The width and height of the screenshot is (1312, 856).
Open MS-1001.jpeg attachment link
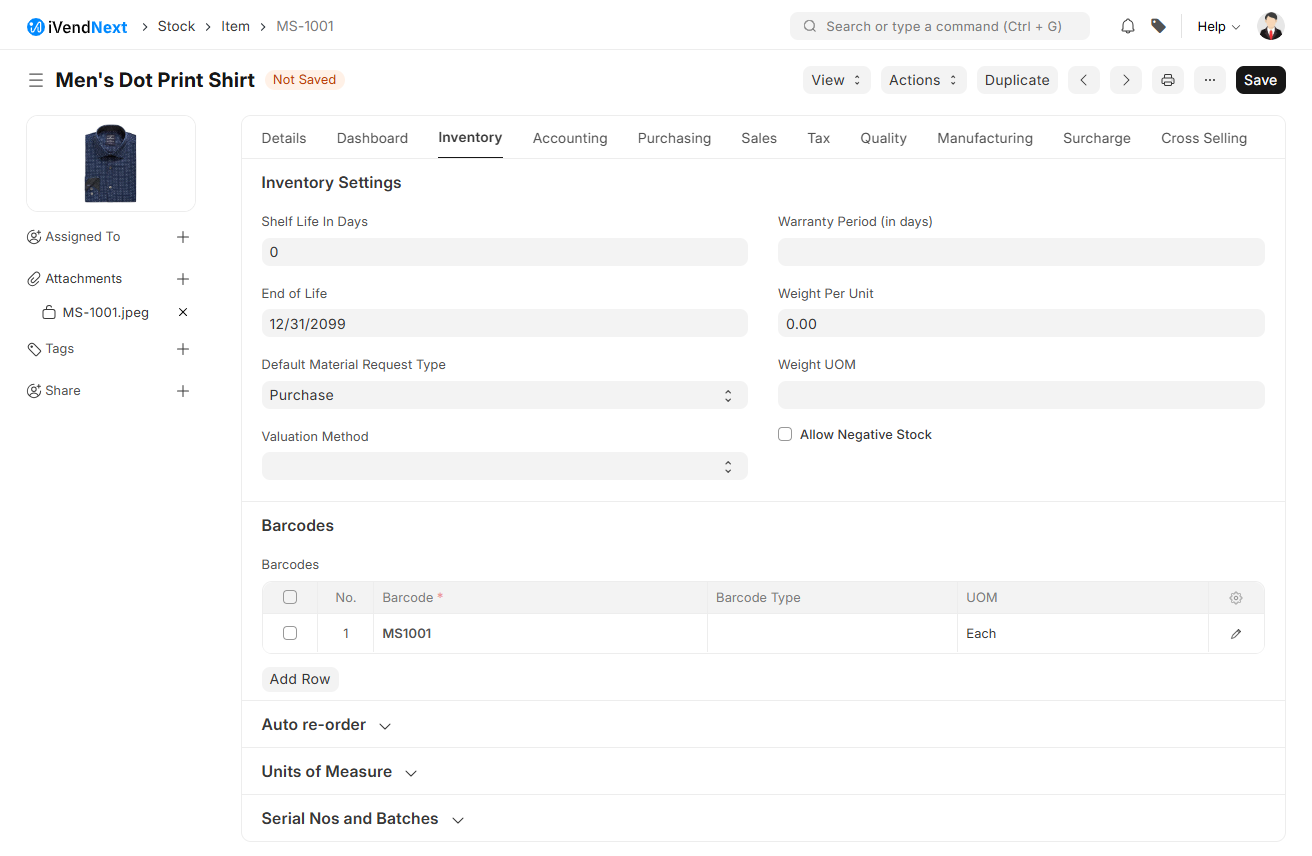(106, 312)
